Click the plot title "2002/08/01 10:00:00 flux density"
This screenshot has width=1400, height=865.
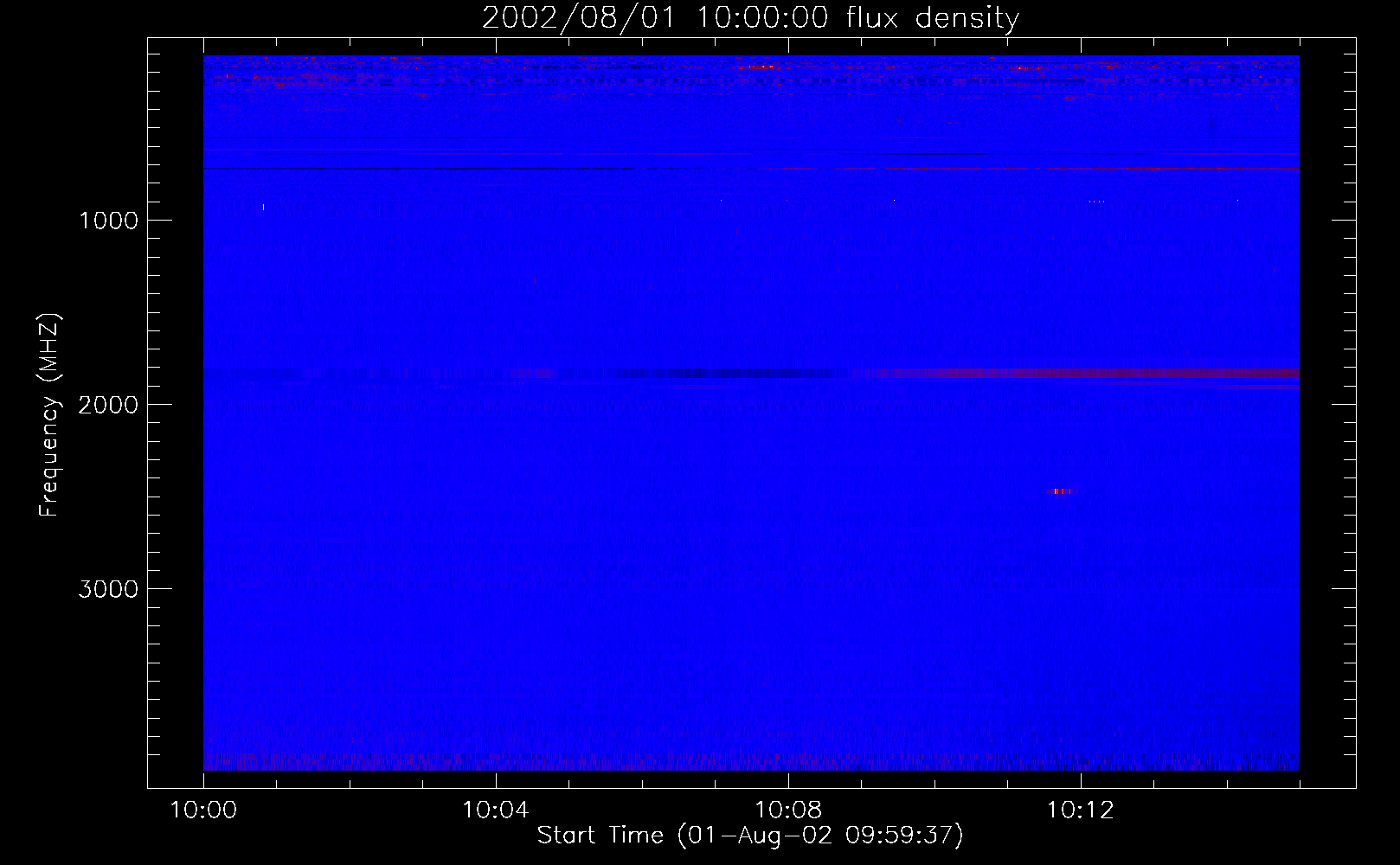(750, 18)
